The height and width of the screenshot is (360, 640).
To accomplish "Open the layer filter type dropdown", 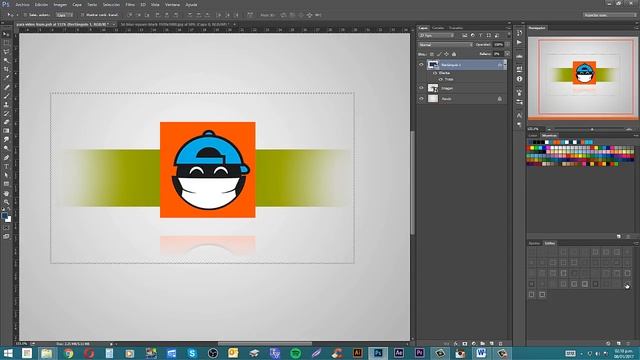I will coord(437,36).
